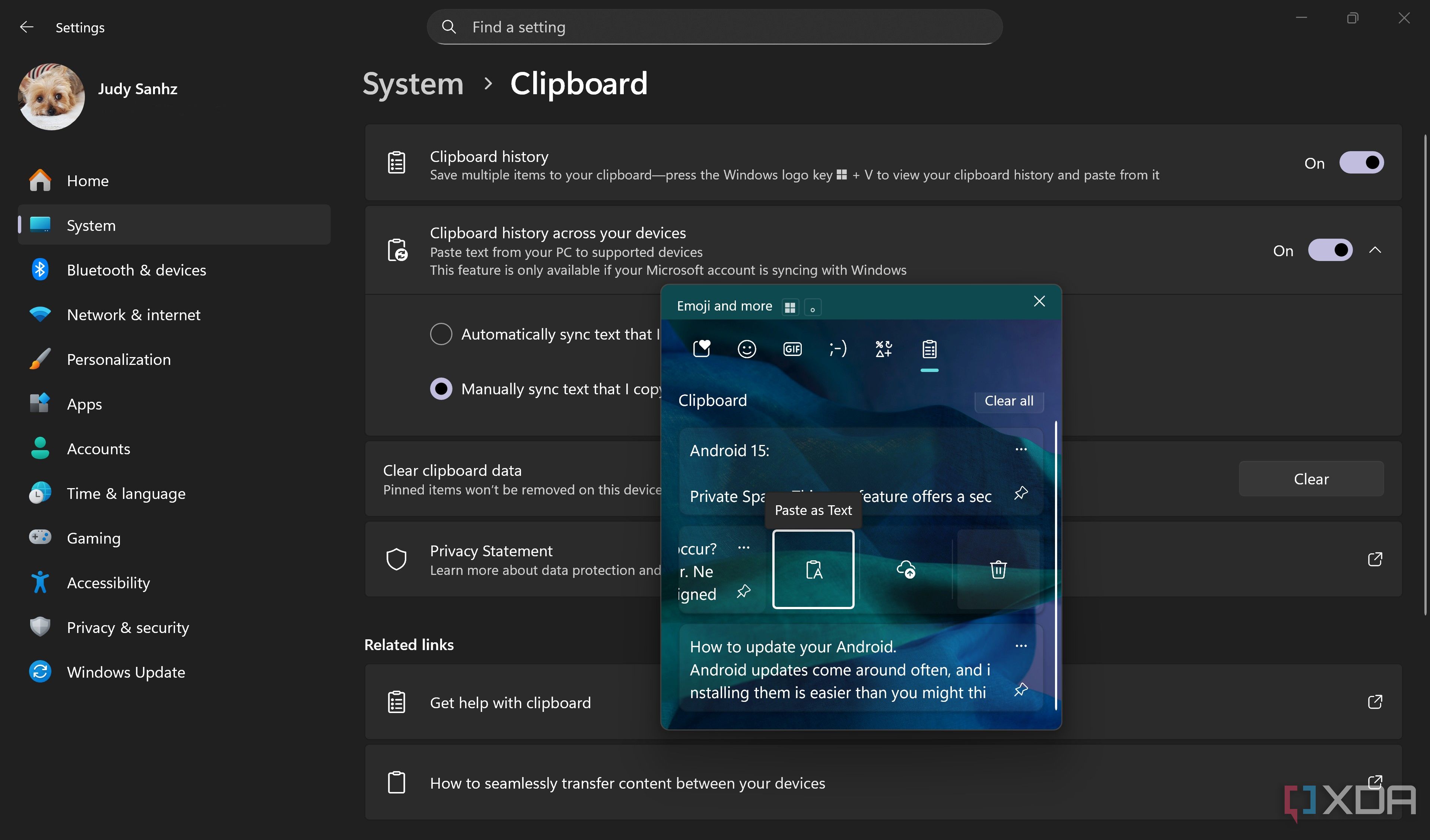Click Clear button for clipboard data
Image resolution: width=1430 pixels, height=840 pixels.
1311,478
